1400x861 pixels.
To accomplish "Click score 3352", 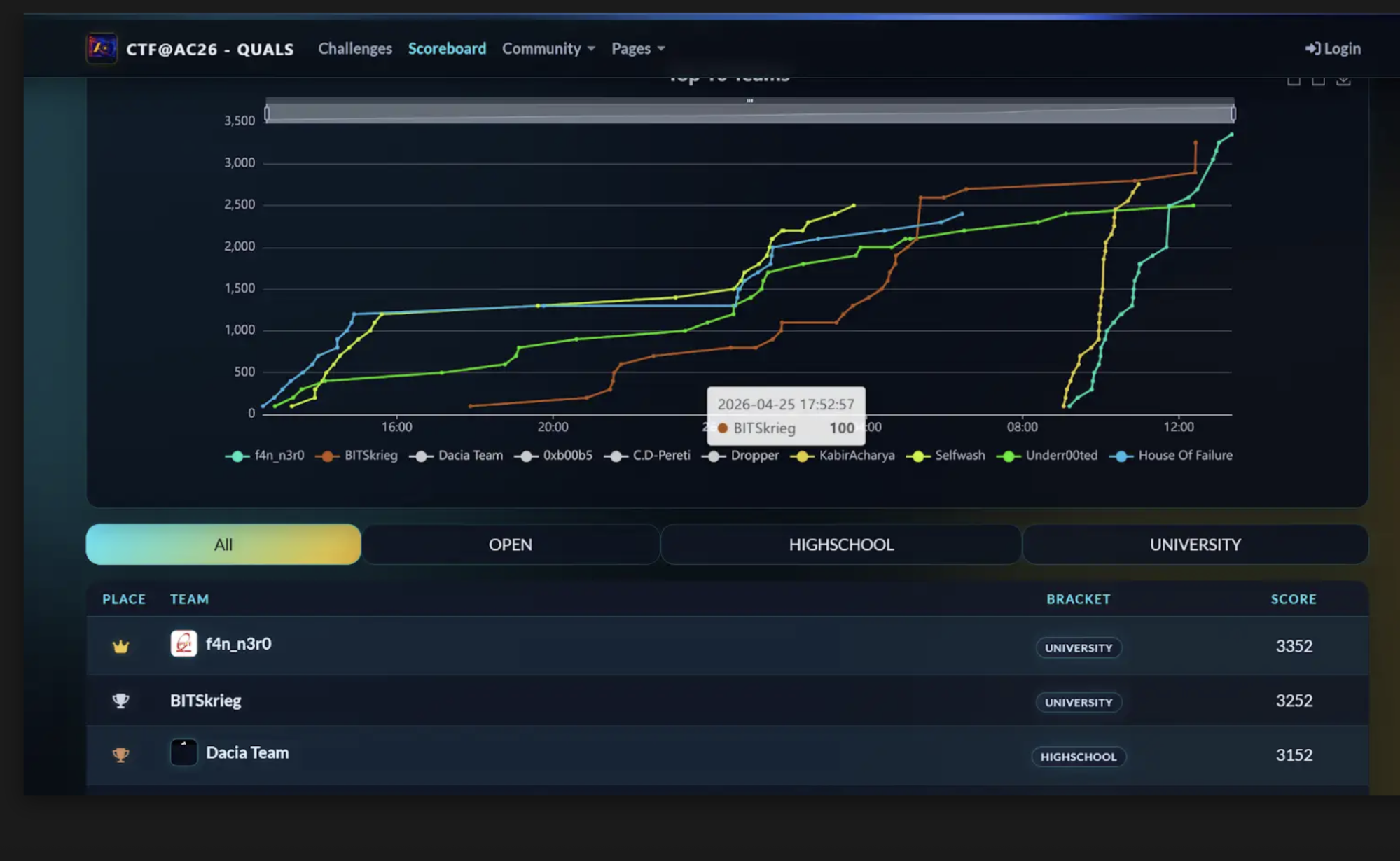I will 1294,647.
